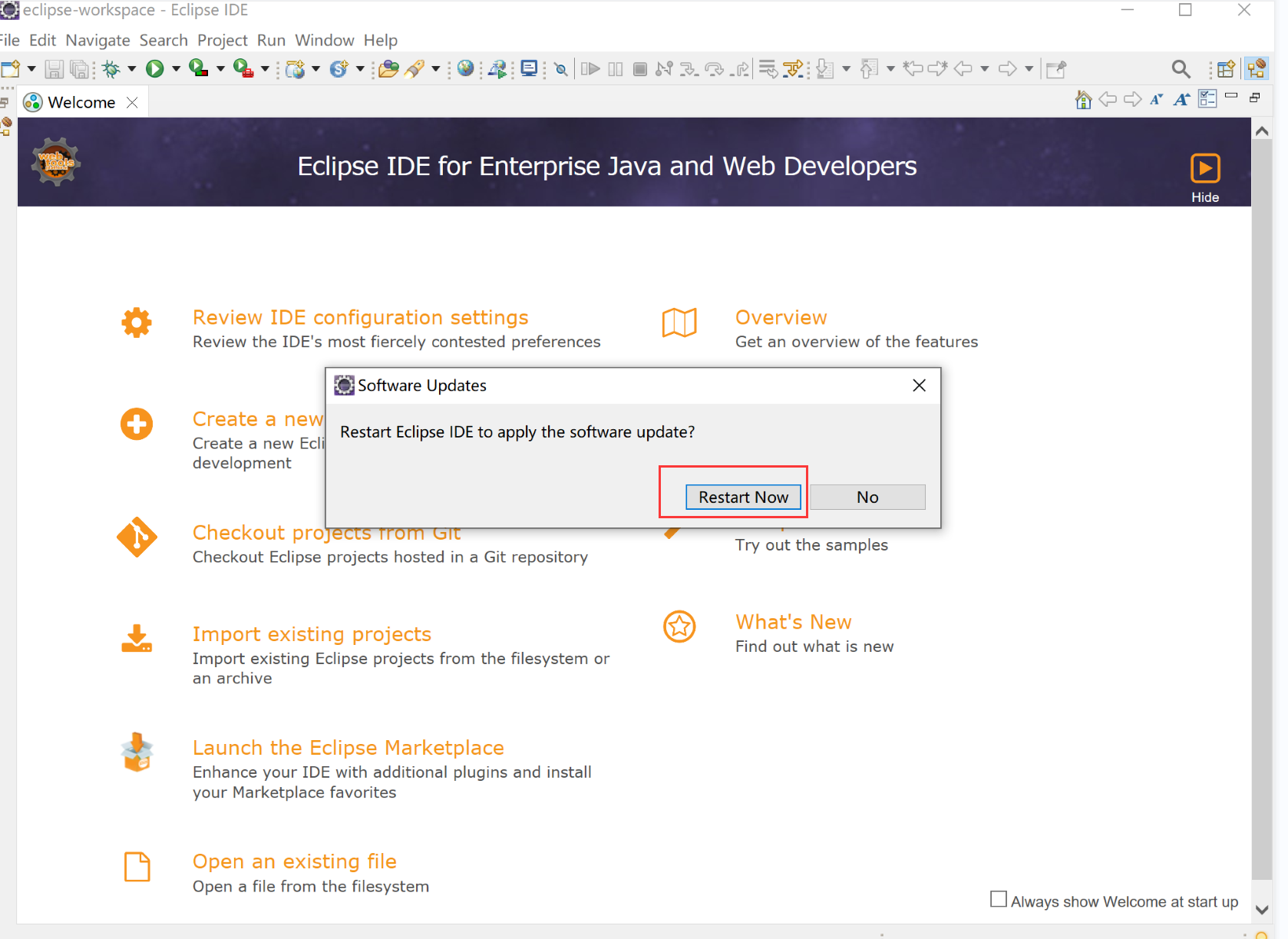Open the Window menu
Viewport: 1288px width, 939px height.
pyautogui.click(x=325, y=40)
